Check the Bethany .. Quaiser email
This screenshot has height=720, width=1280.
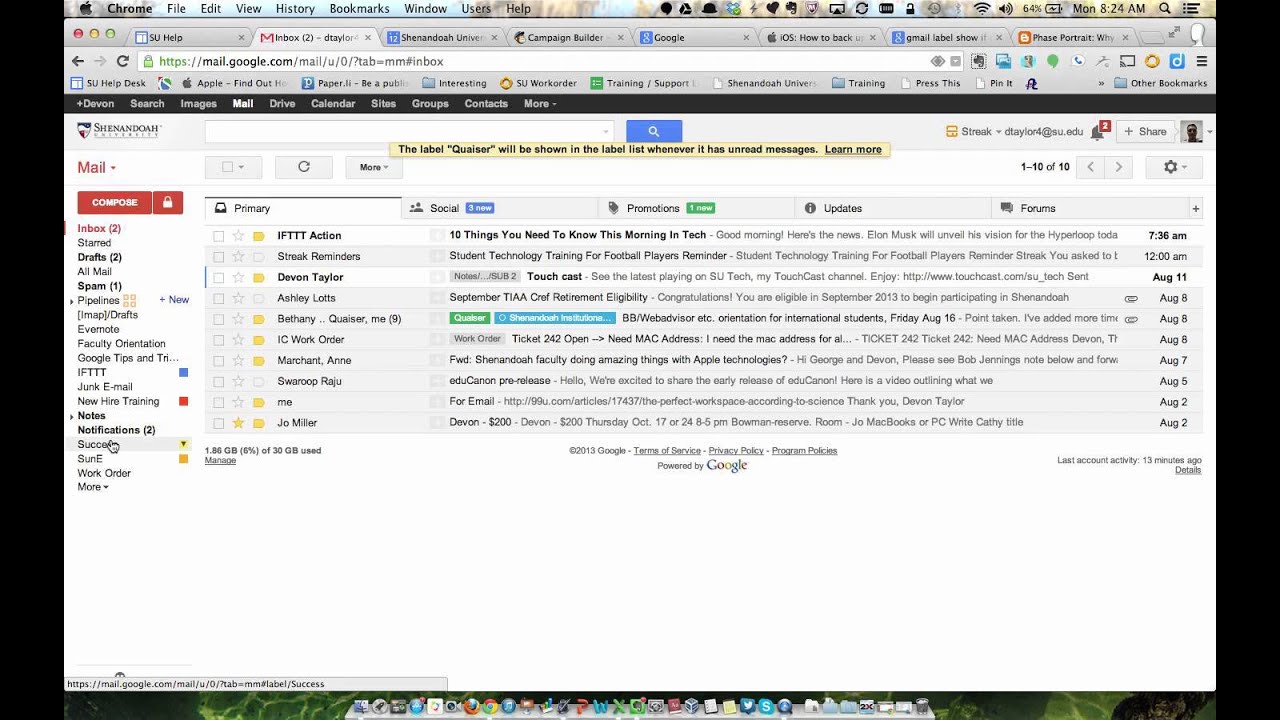tap(218, 319)
